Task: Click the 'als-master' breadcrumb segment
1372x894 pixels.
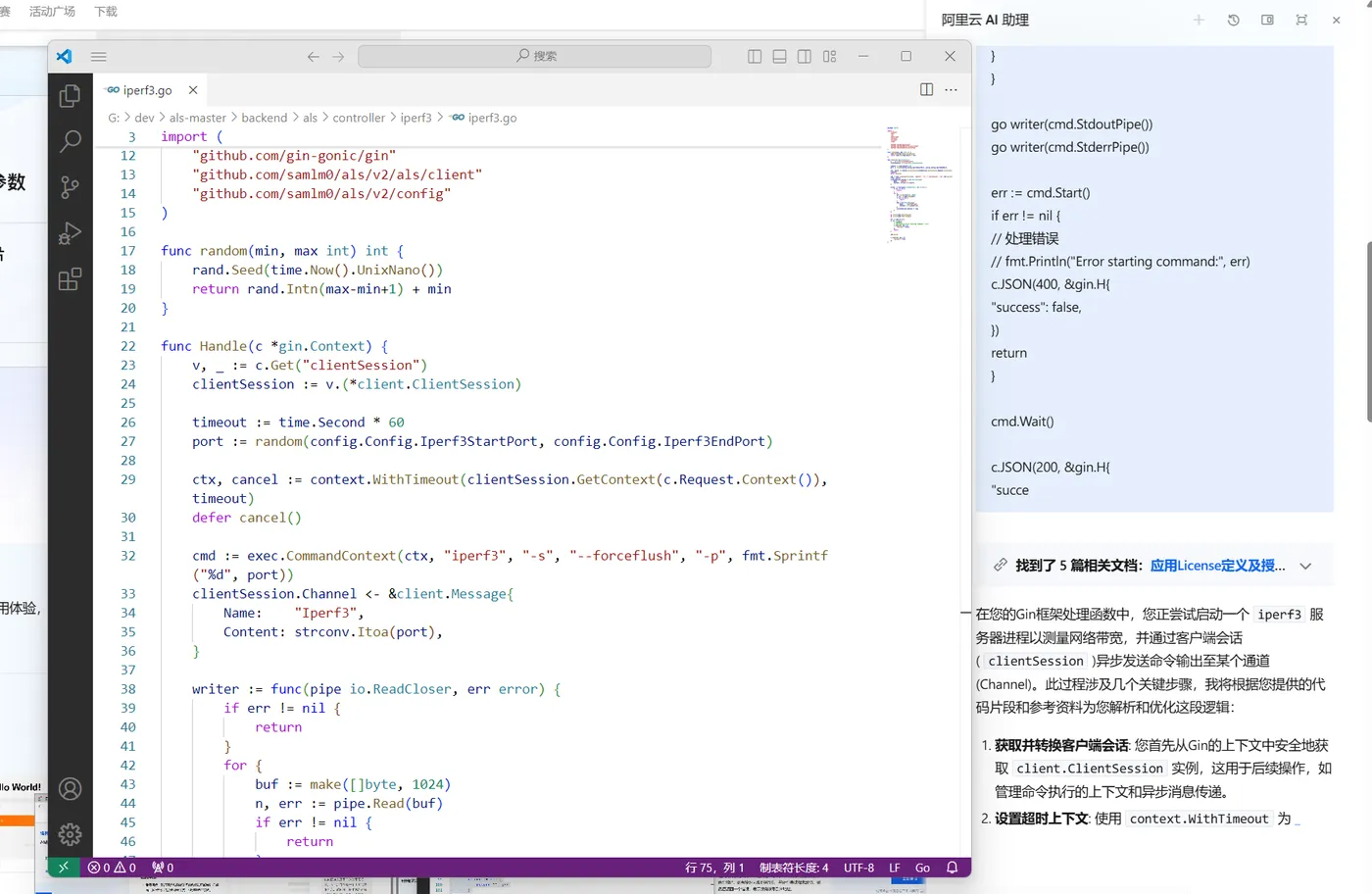Action: click(x=198, y=118)
